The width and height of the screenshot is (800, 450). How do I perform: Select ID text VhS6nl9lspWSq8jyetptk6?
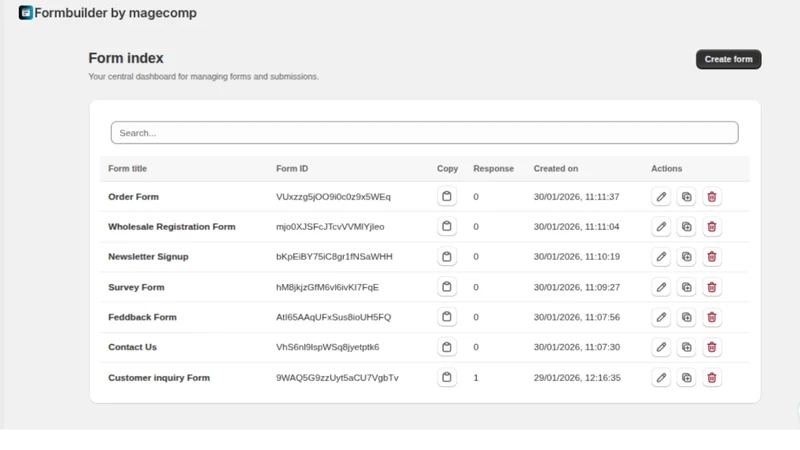tap(328, 347)
